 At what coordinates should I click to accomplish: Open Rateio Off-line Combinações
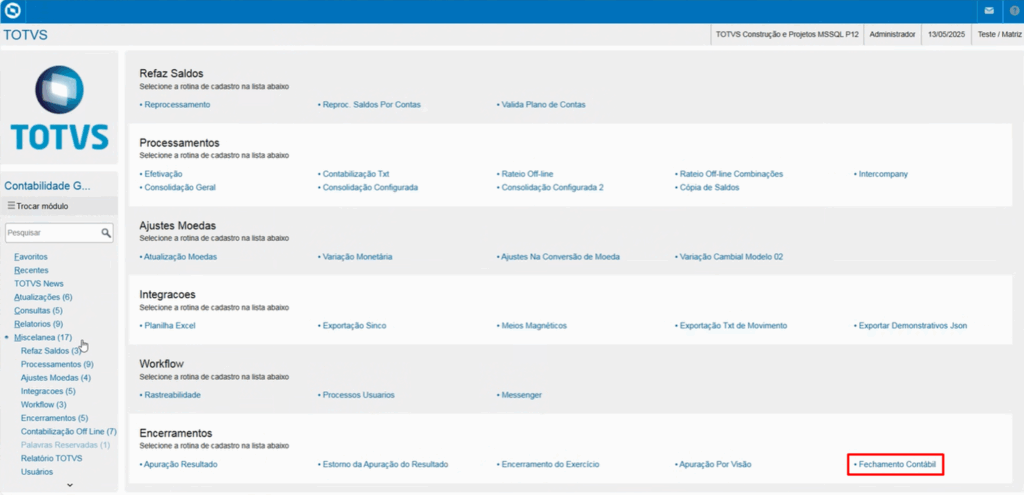point(730,174)
